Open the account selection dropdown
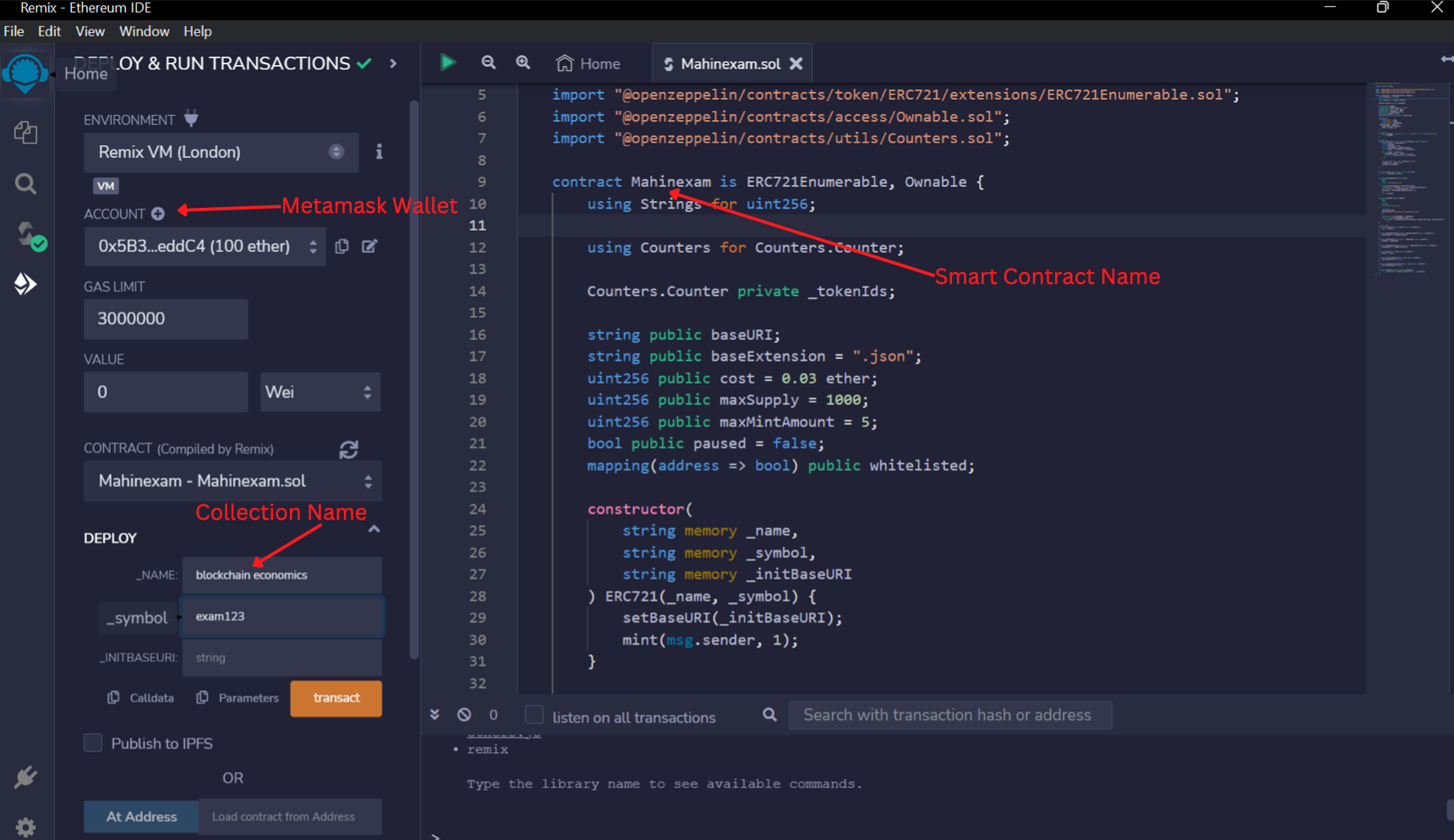The height and width of the screenshot is (840, 1454). coord(205,246)
